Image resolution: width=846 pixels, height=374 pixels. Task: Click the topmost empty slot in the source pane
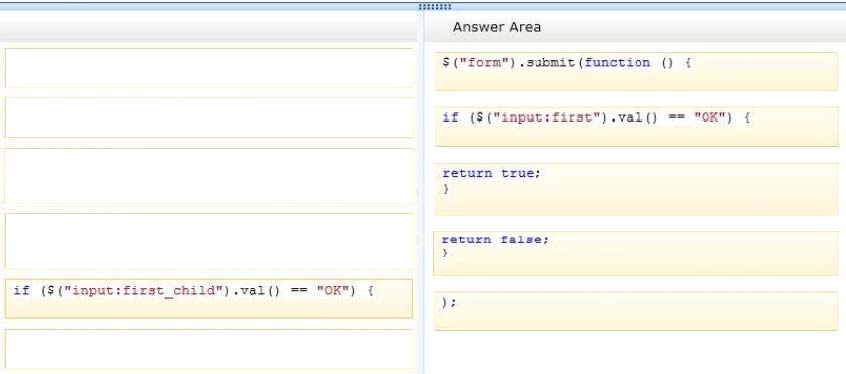209,68
